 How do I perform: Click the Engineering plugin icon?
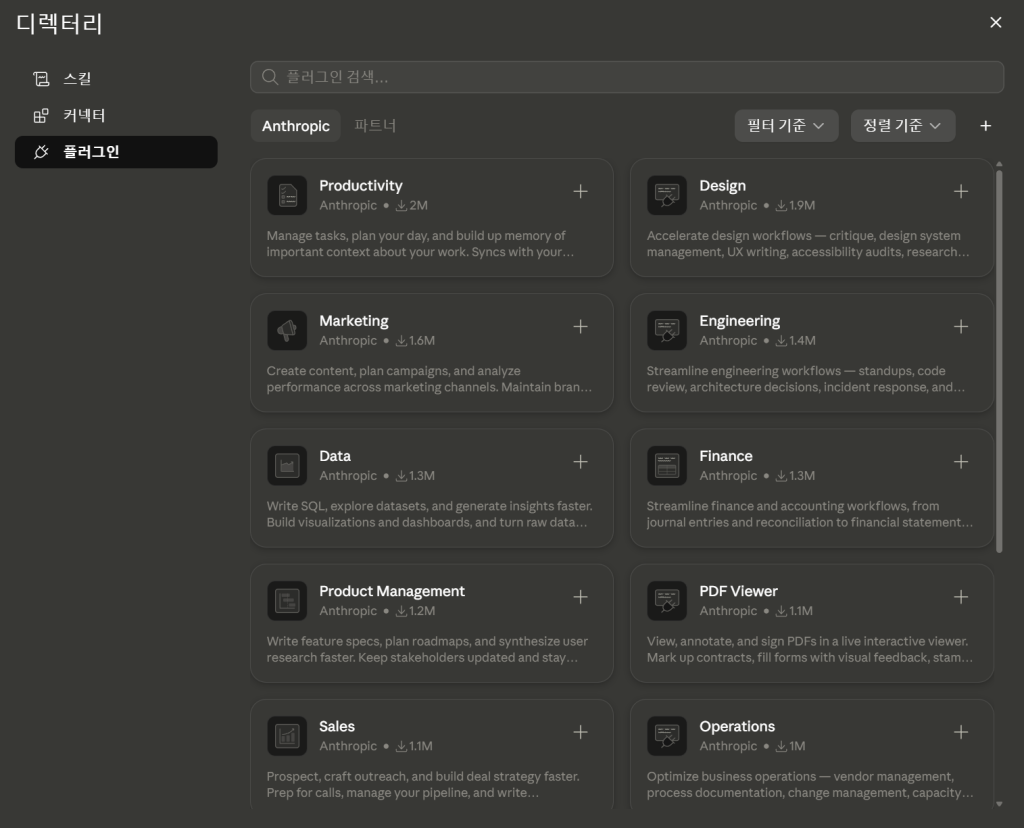[x=667, y=330]
